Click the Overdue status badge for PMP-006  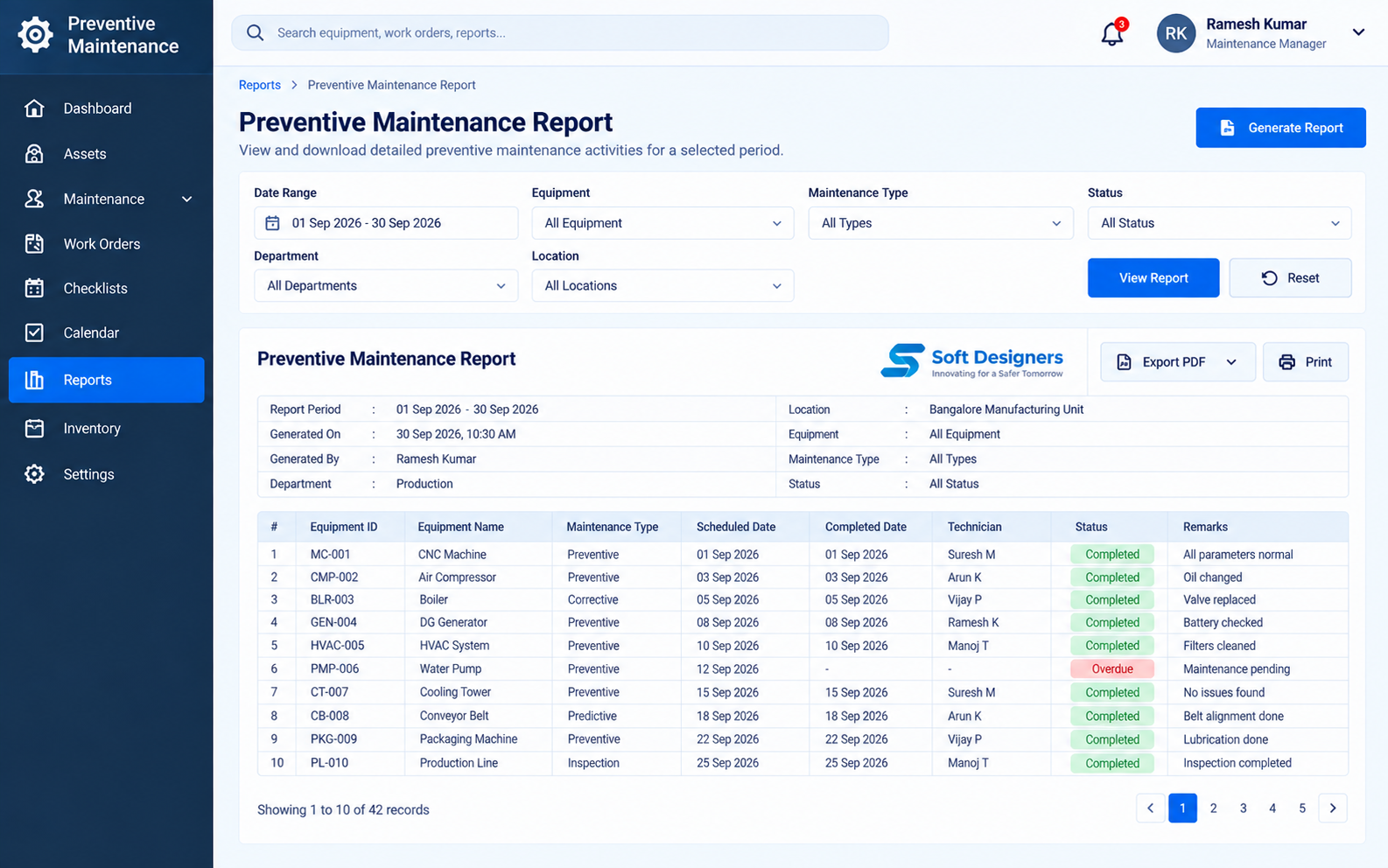click(1112, 669)
